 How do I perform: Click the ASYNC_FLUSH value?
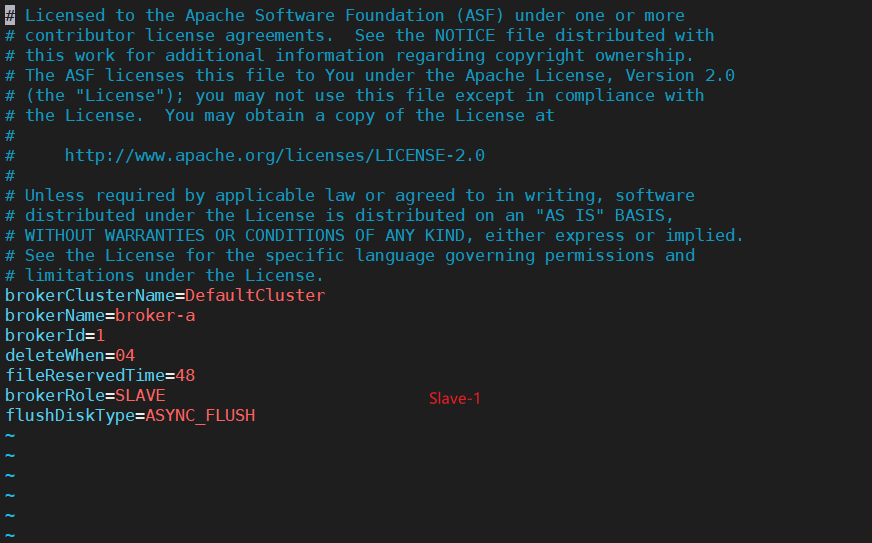tap(200, 416)
